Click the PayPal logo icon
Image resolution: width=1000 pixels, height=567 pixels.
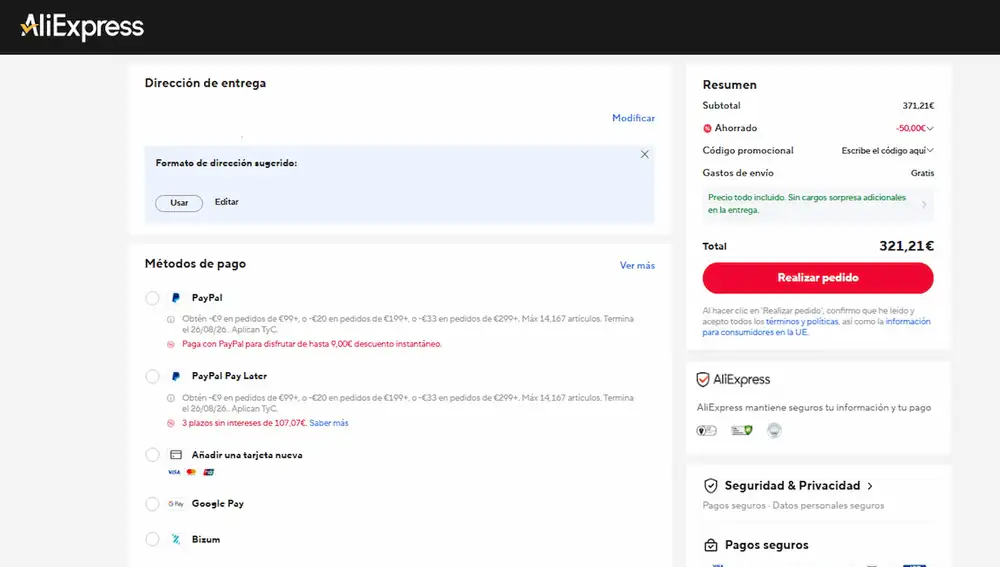[176, 298]
